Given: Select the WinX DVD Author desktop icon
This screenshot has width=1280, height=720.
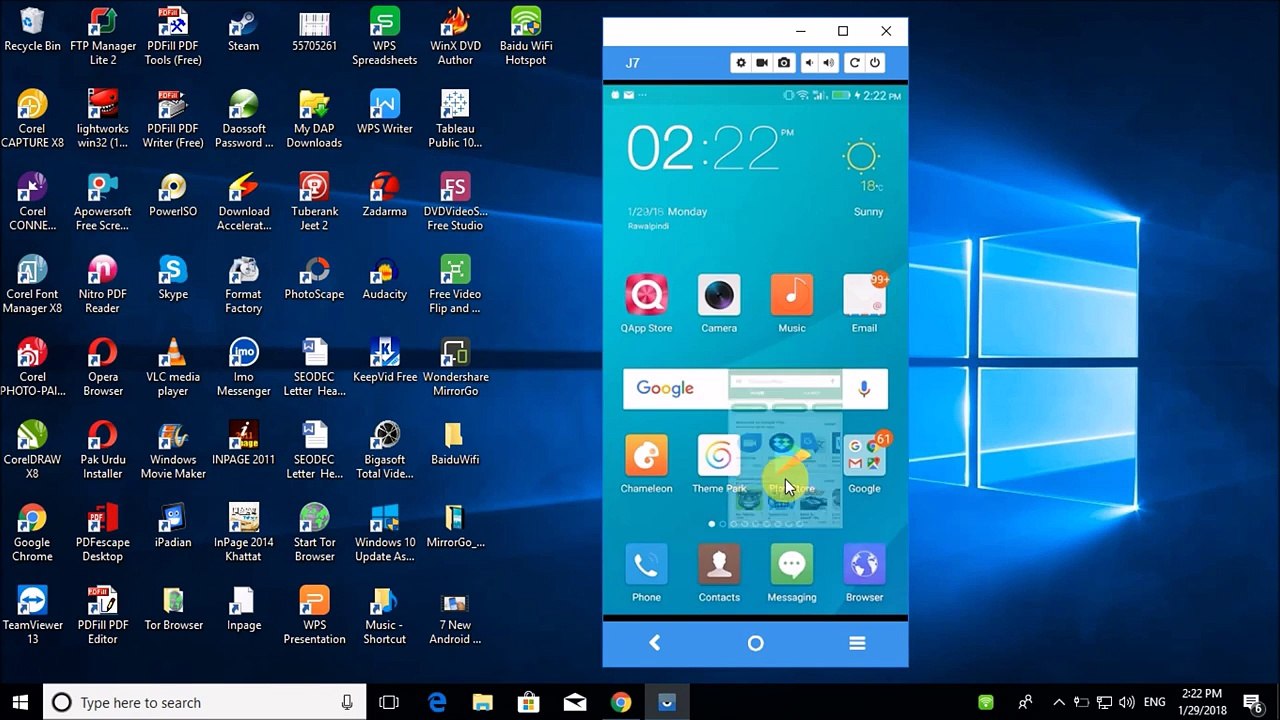Looking at the screenshot, I should point(455,37).
